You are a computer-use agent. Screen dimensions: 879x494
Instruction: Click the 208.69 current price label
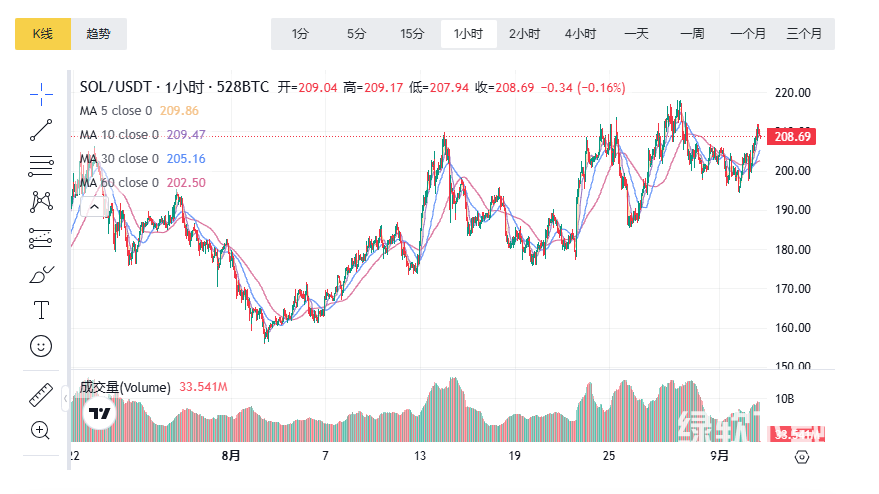792,136
